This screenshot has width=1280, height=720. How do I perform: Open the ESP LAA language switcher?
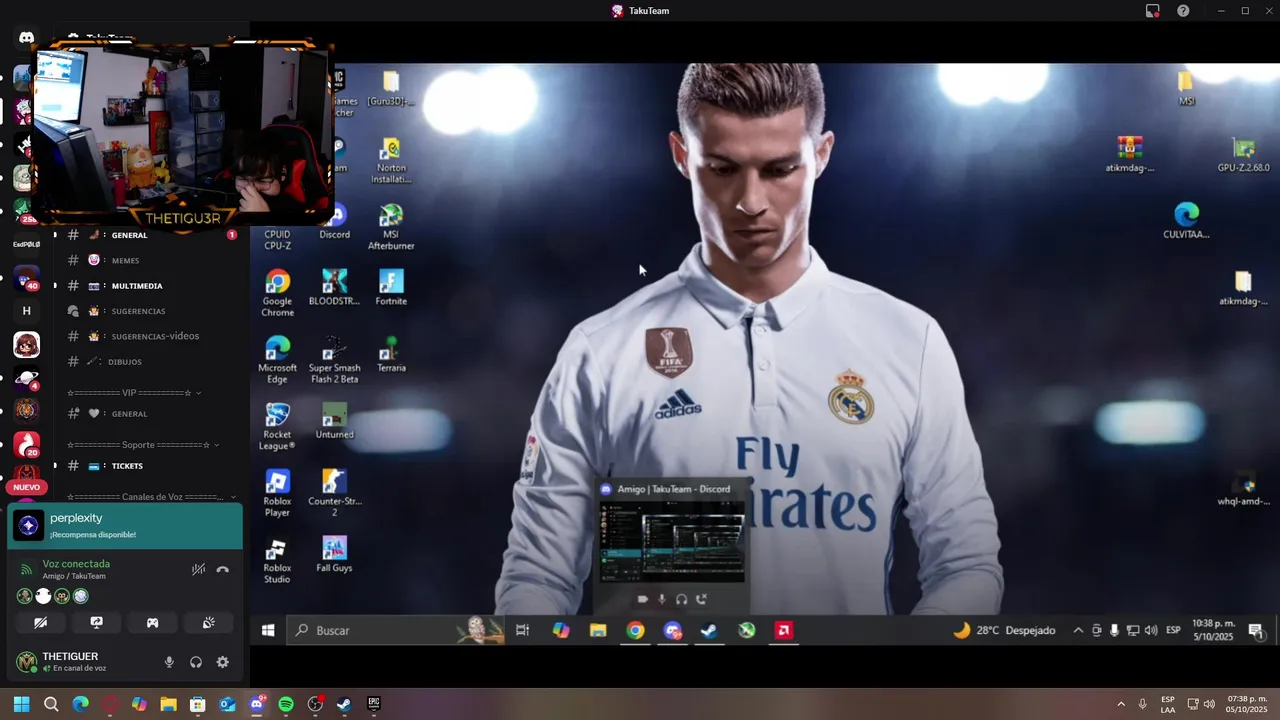click(x=1168, y=704)
